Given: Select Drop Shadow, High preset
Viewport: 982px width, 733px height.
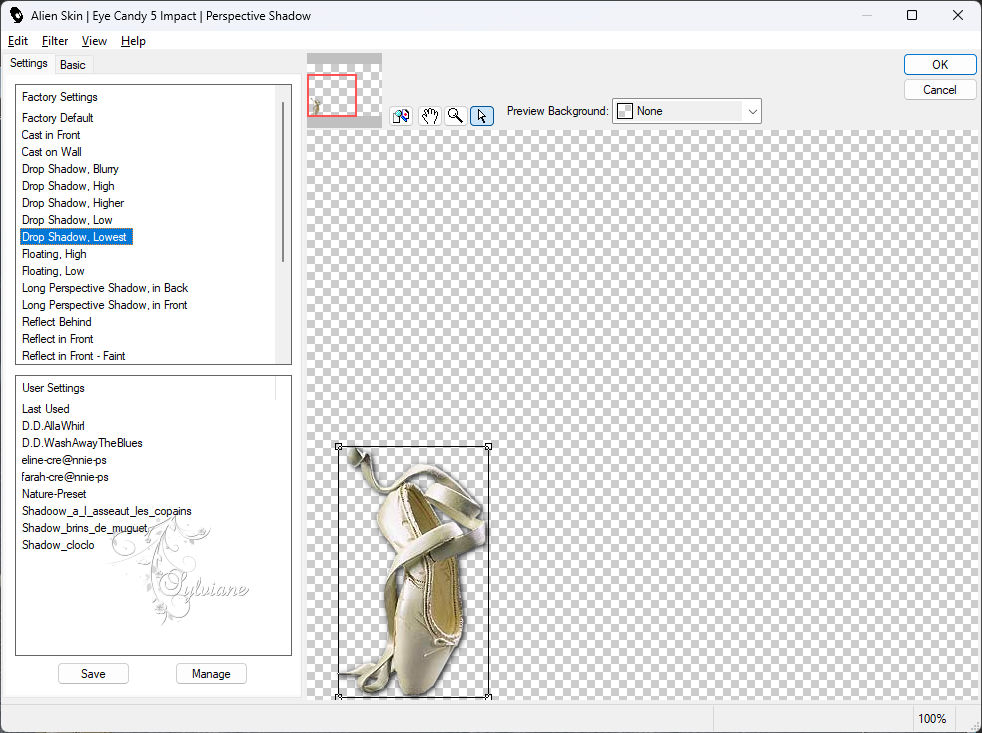Looking at the screenshot, I should tap(68, 185).
